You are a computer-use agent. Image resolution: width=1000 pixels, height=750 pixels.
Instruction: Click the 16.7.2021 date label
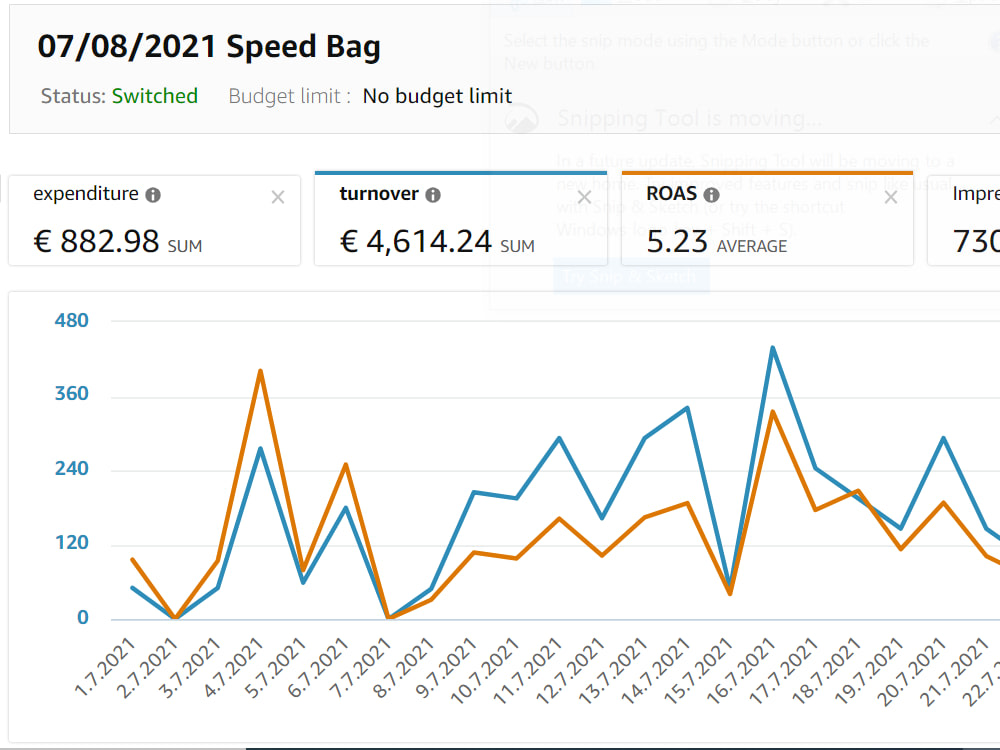[742, 670]
